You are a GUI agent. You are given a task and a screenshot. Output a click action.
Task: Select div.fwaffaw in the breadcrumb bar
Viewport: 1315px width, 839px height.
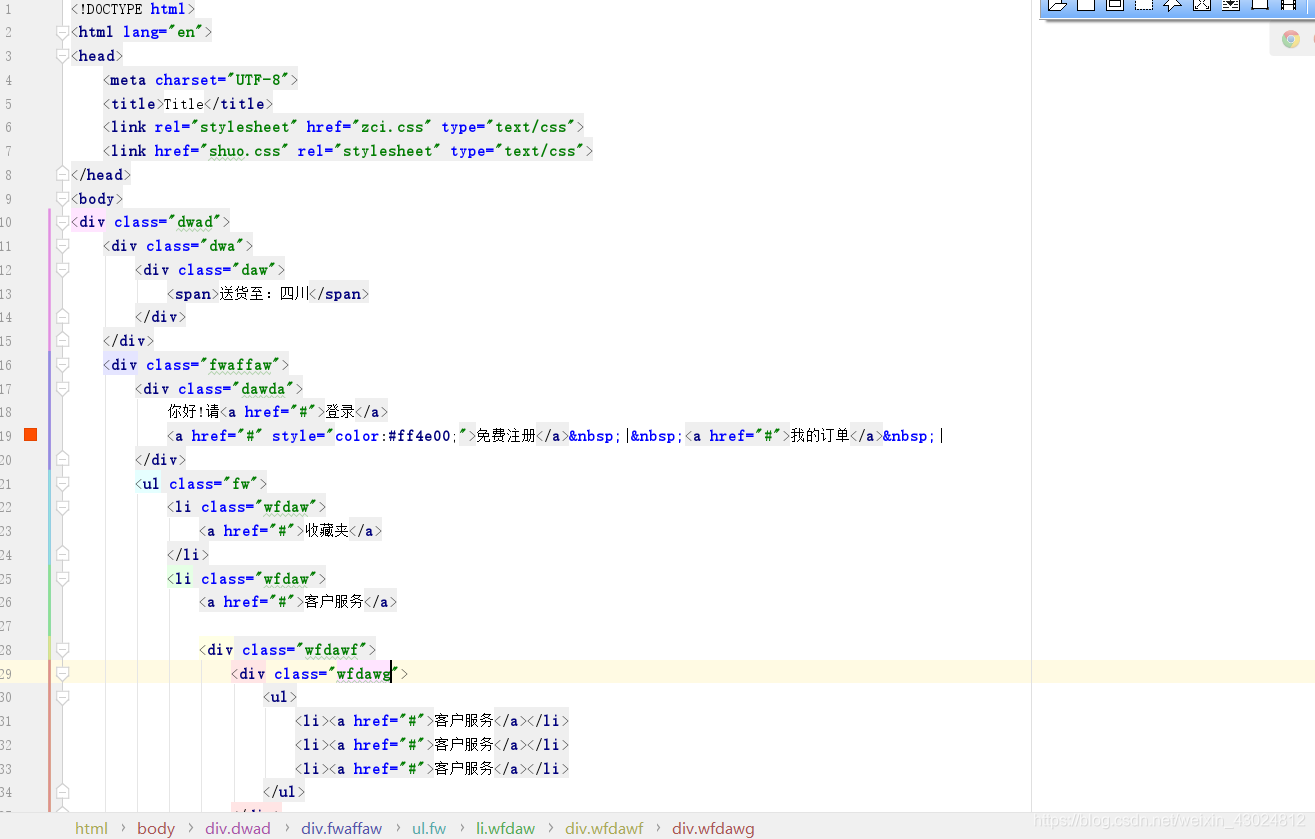pyautogui.click(x=342, y=828)
